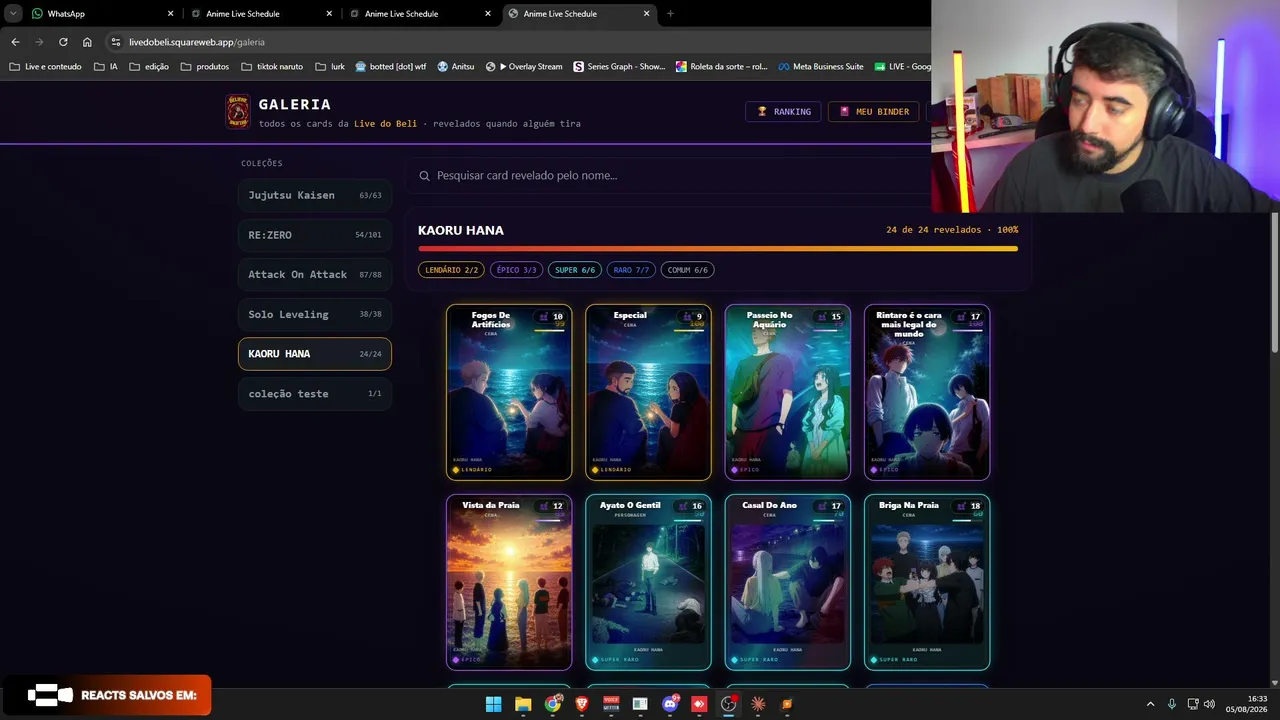Open the Series Graph bookmark
The height and width of the screenshot is (720, 1280).
619,67
